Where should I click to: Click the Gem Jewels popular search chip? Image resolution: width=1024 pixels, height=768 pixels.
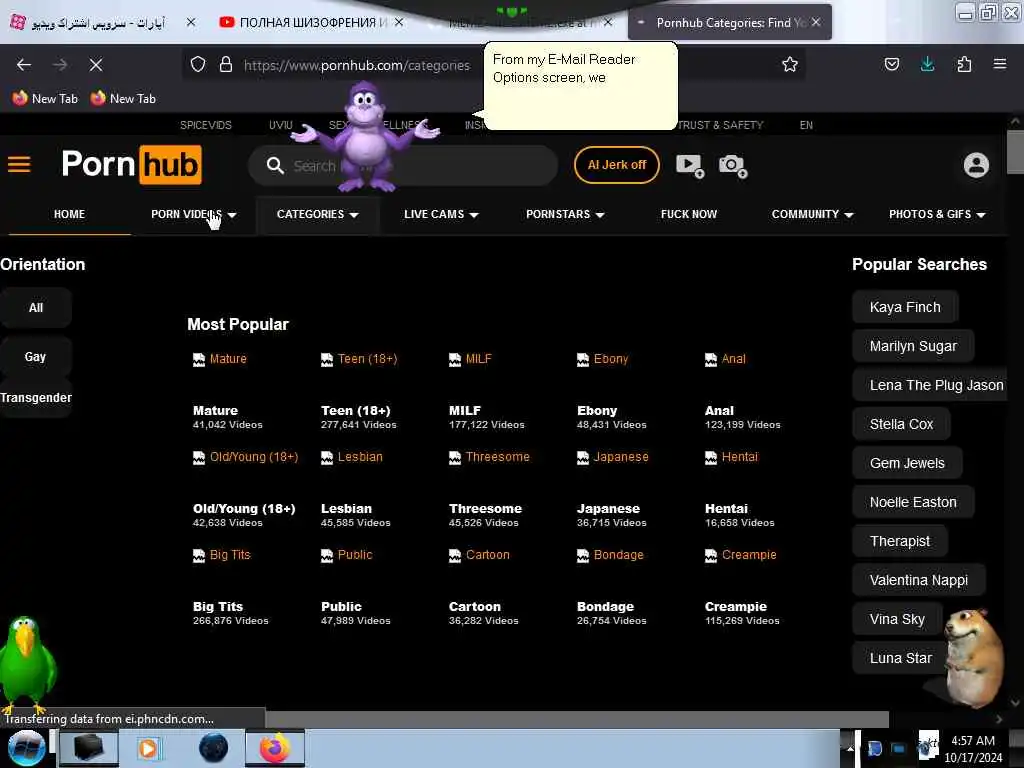click(x=907, y=463)
